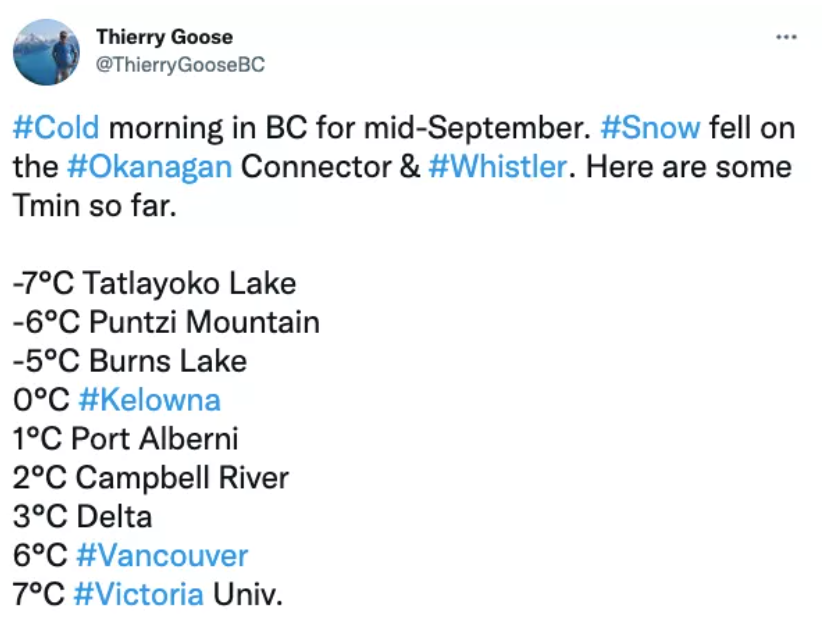Click the word Connector in tweet
This screenshot has height=637, width=834.
point(316,167)
